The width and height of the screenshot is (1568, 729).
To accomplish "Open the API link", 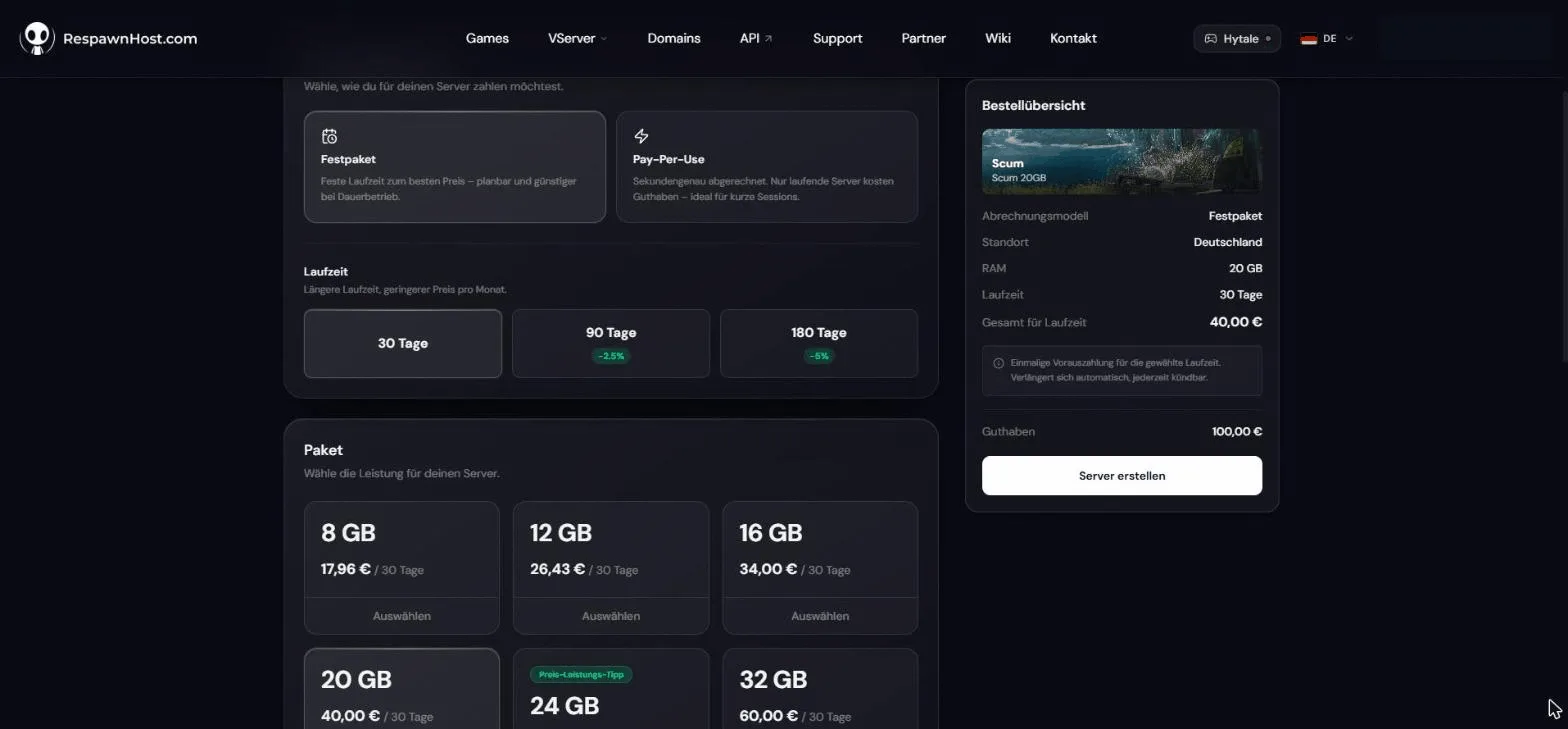I will coord(756,38).
